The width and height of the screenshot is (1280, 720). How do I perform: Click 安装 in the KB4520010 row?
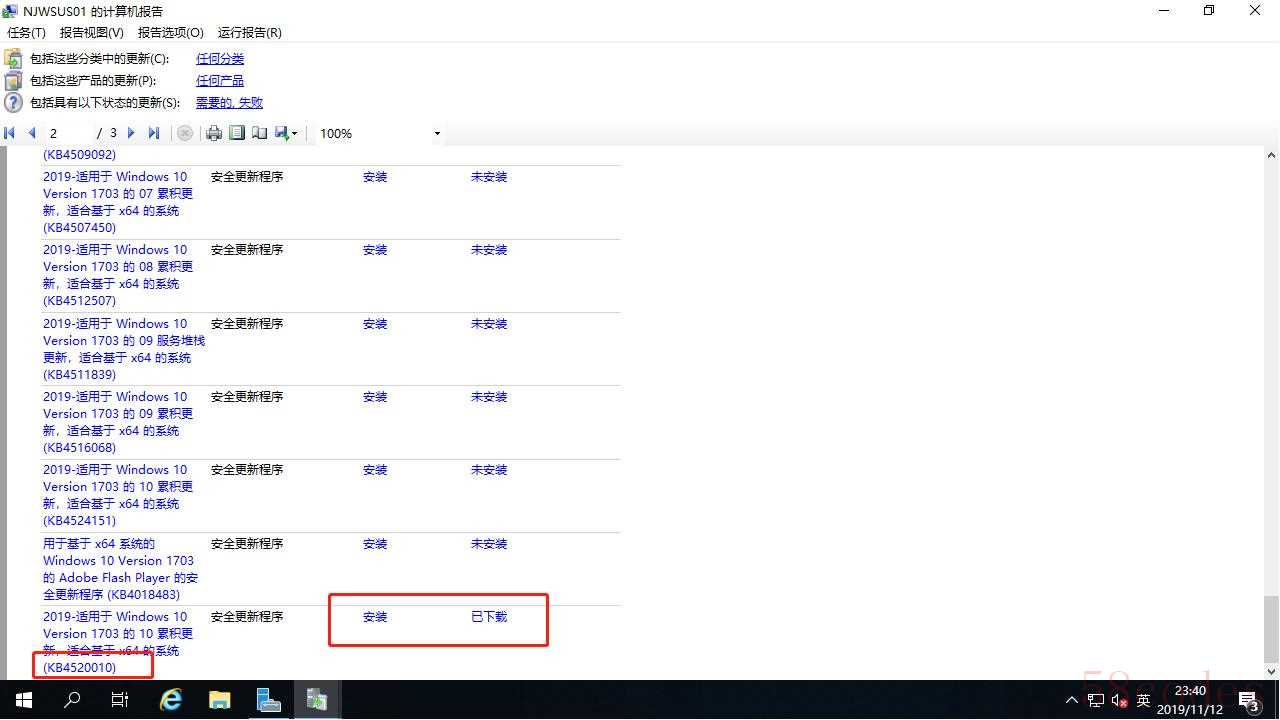pos(375,617)
